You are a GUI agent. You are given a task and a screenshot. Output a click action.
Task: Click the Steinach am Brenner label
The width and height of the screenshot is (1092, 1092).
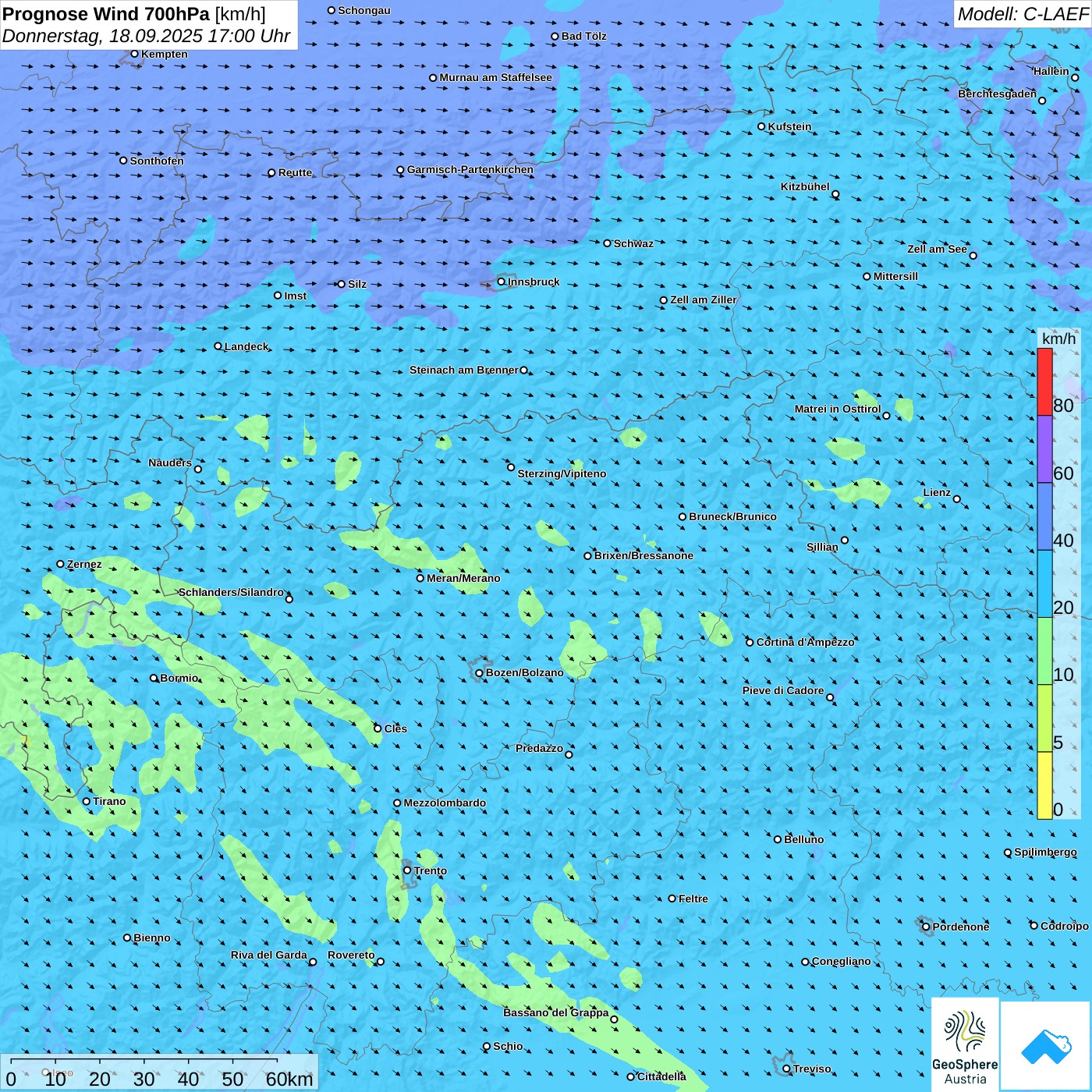pyautogui.click(x=463, y=370)
